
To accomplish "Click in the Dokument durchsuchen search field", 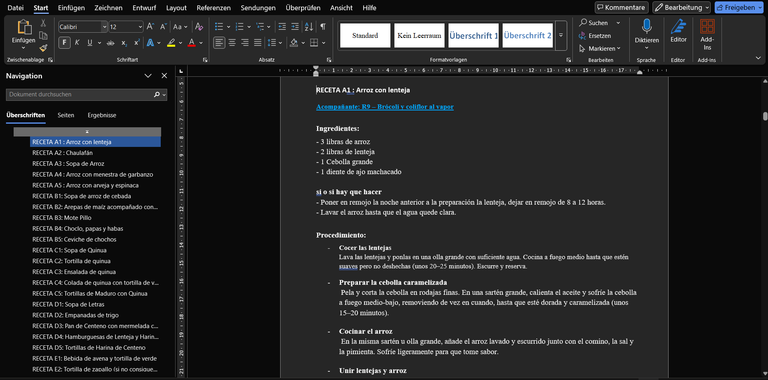I will [x=80, y=95].
